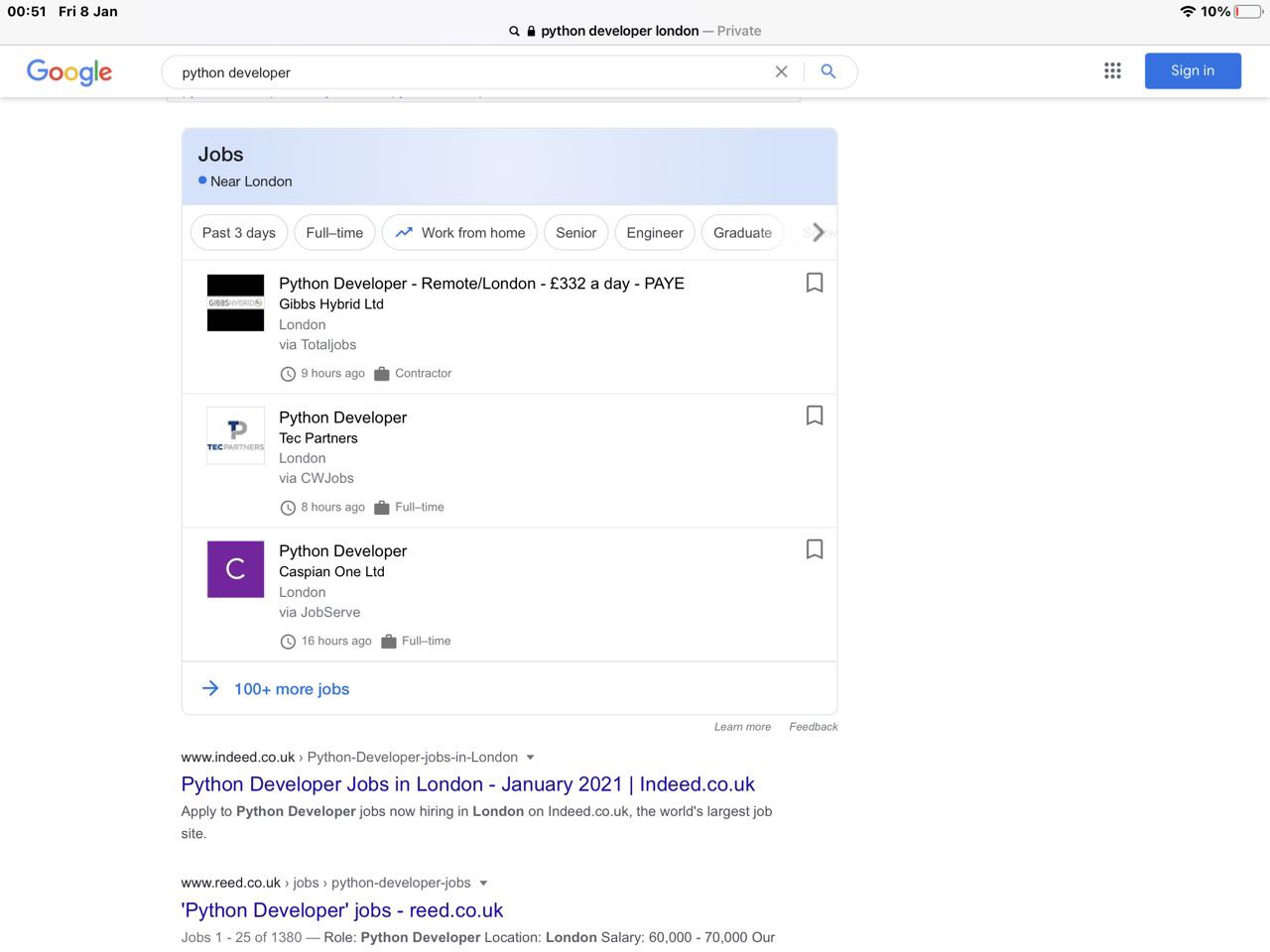
Task: Click the Sign in button
Action: [1193, 70]
